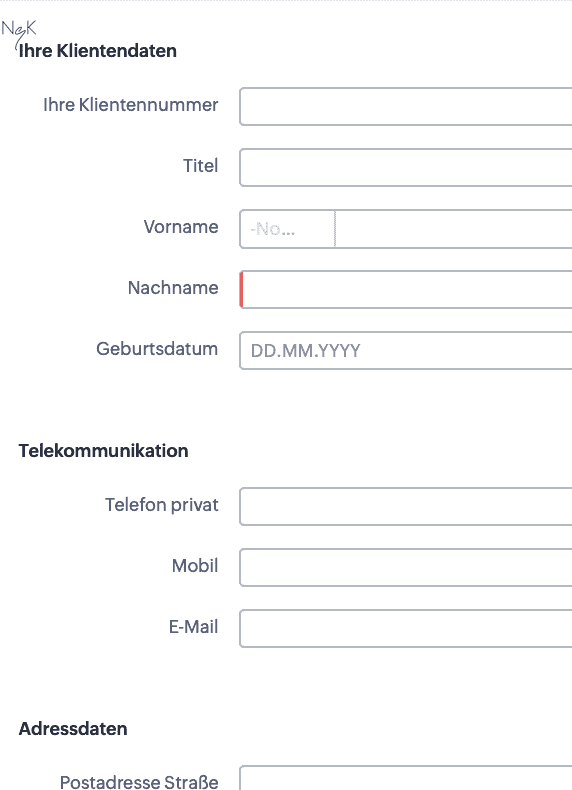Focus the Mobil number field
572x790 pixels.
[x=406, y=567]
